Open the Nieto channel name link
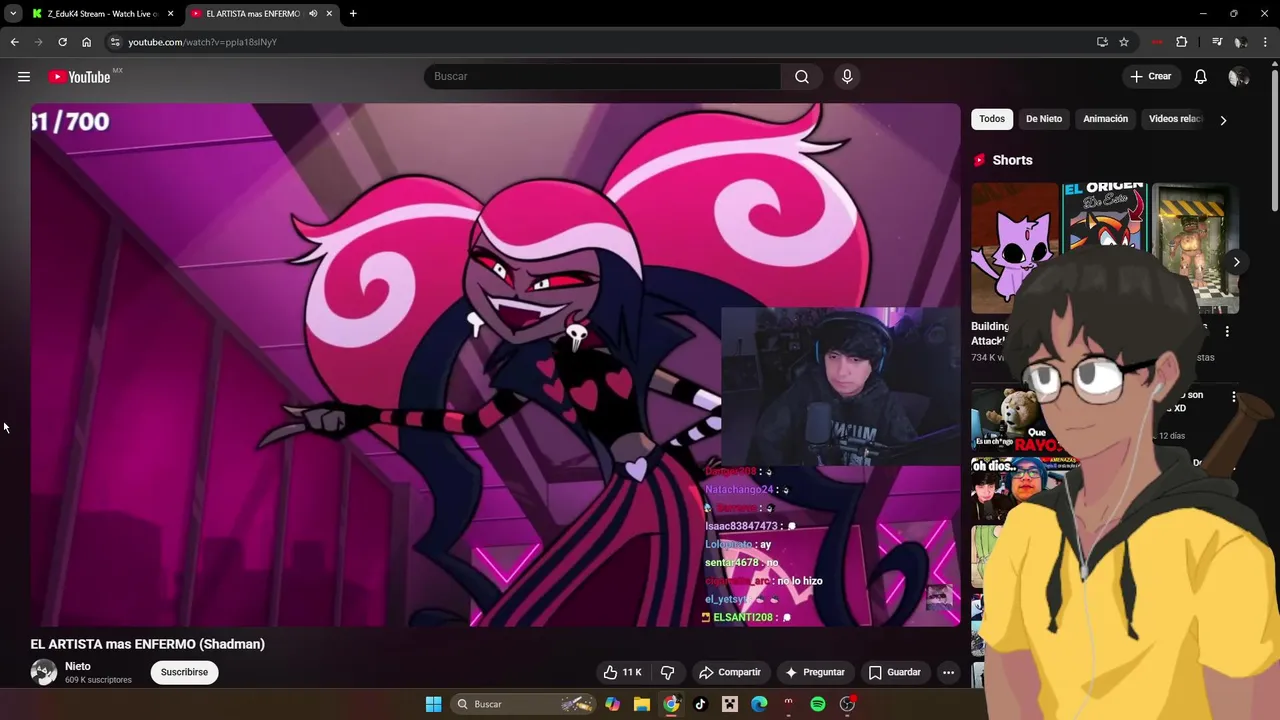1280x720 pixels. 78,666
